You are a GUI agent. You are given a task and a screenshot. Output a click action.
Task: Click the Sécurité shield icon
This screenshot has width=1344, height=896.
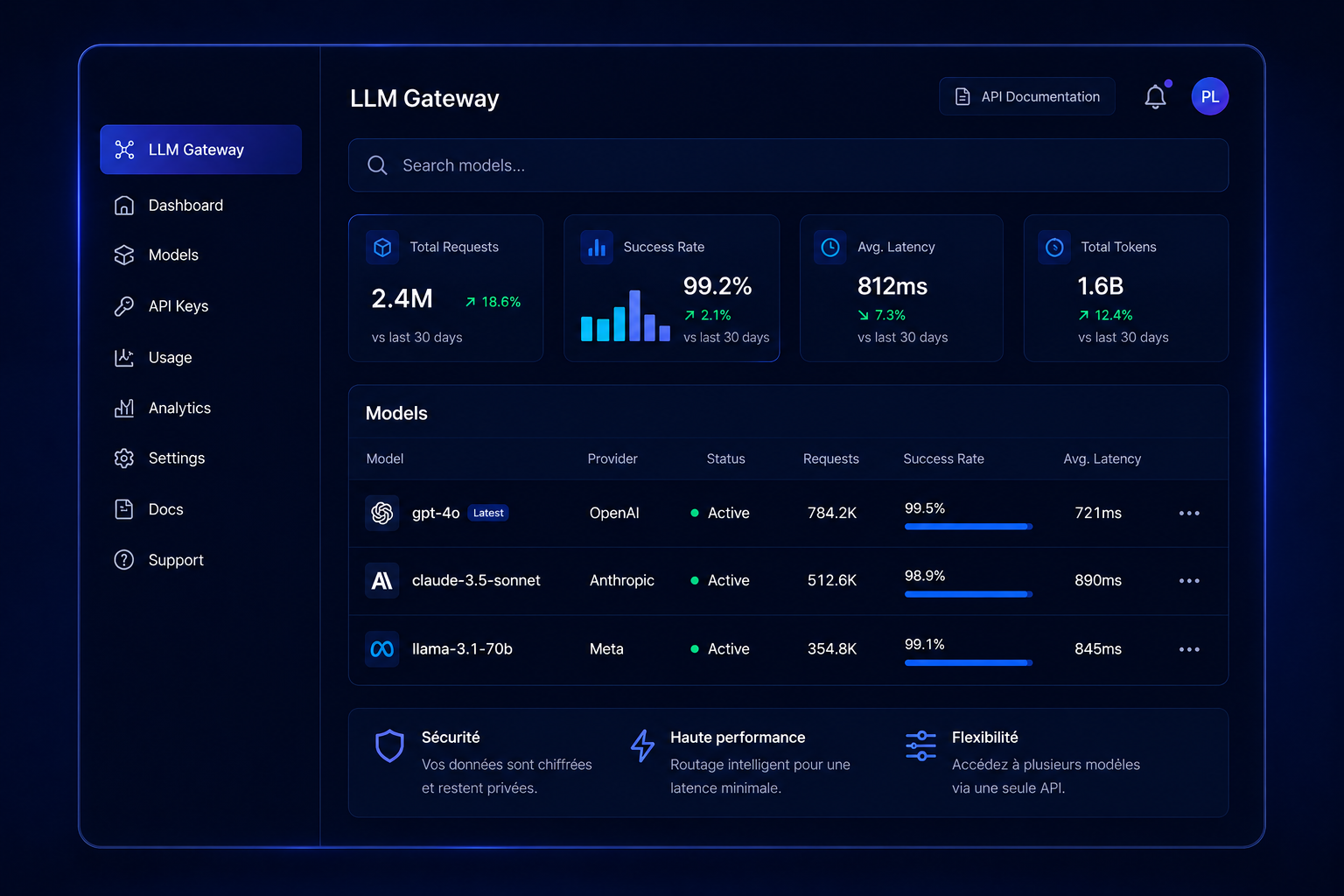(x=389, y=746)
